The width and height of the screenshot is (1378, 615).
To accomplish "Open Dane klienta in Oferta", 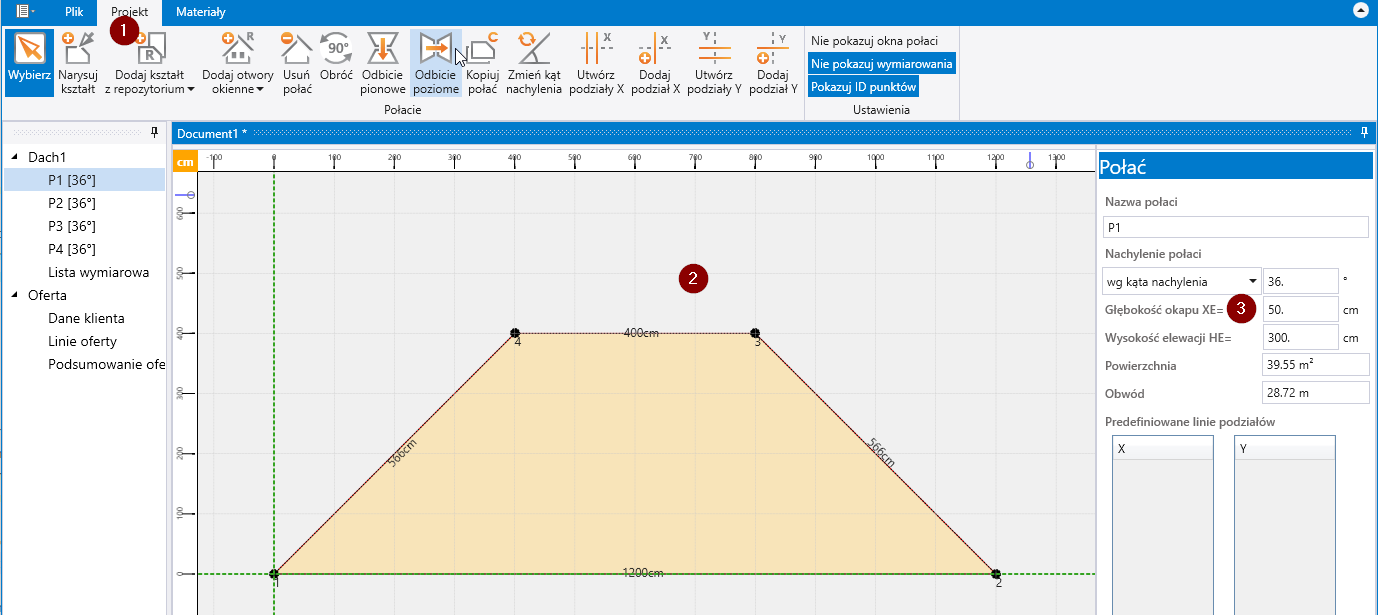I will click(86, 318).
